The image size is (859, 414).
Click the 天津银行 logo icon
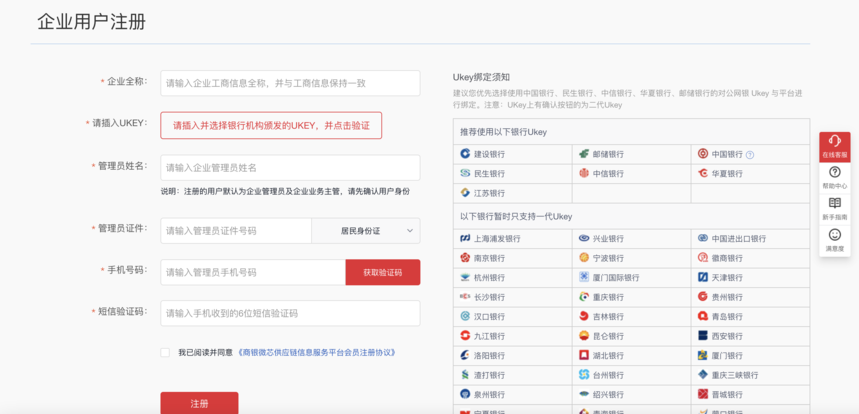(703, 277)
